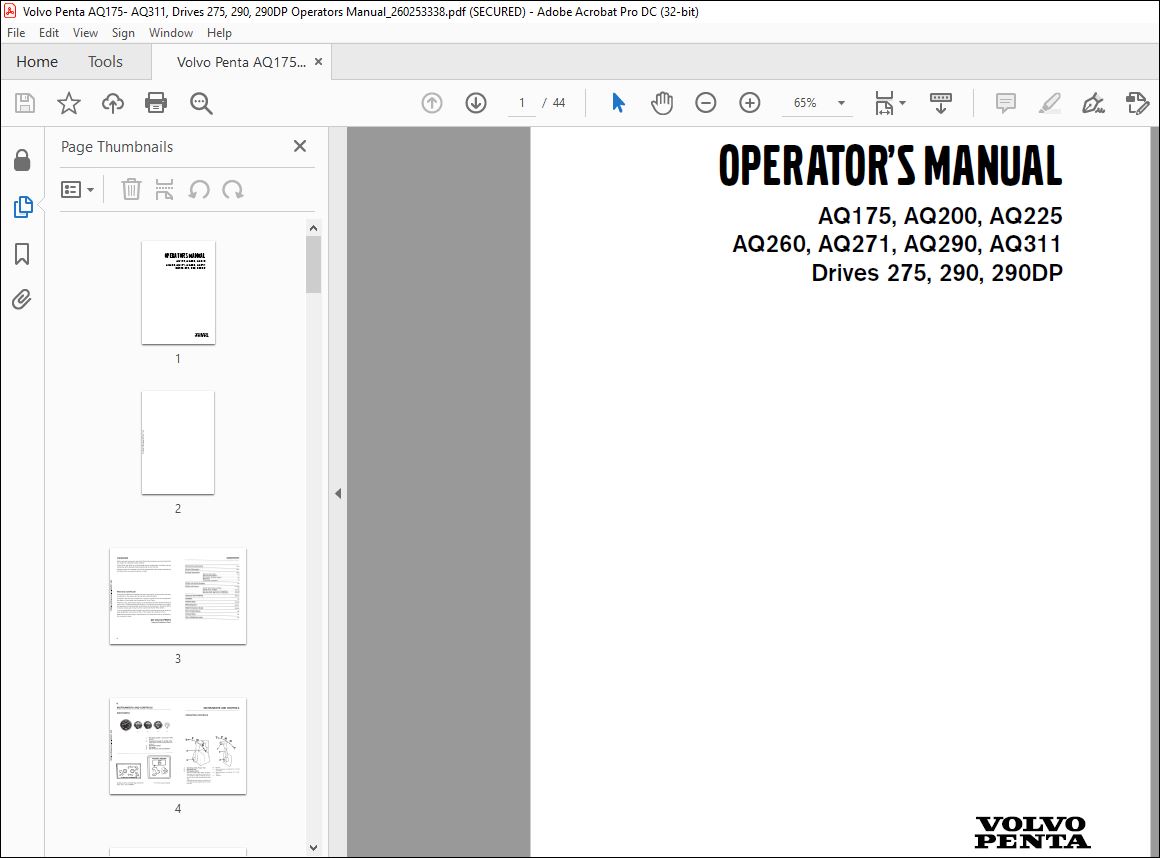Activate the hand pan tool
1160x858 pixels.
662,103
